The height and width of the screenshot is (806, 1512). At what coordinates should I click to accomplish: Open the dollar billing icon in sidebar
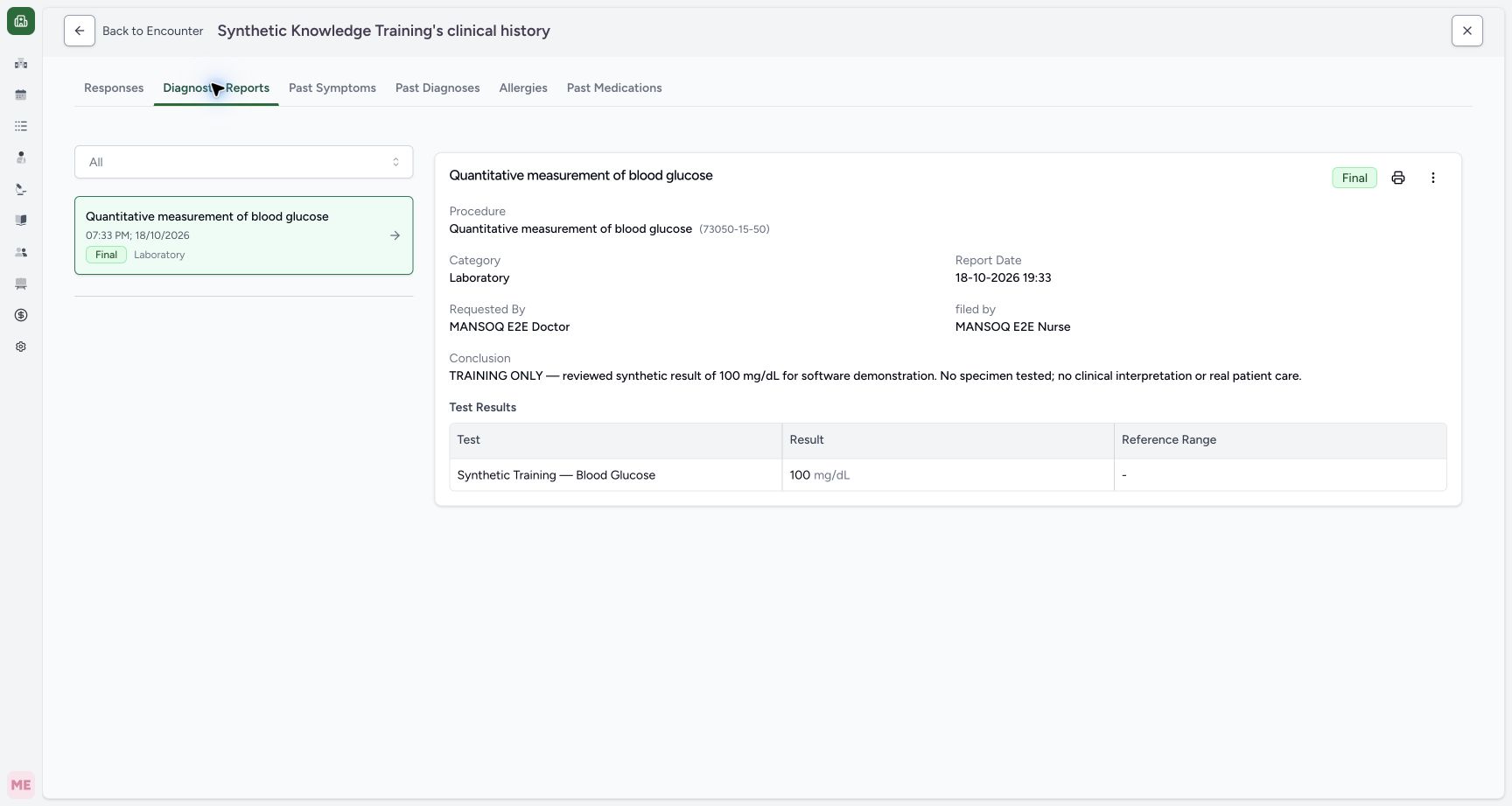21,315
